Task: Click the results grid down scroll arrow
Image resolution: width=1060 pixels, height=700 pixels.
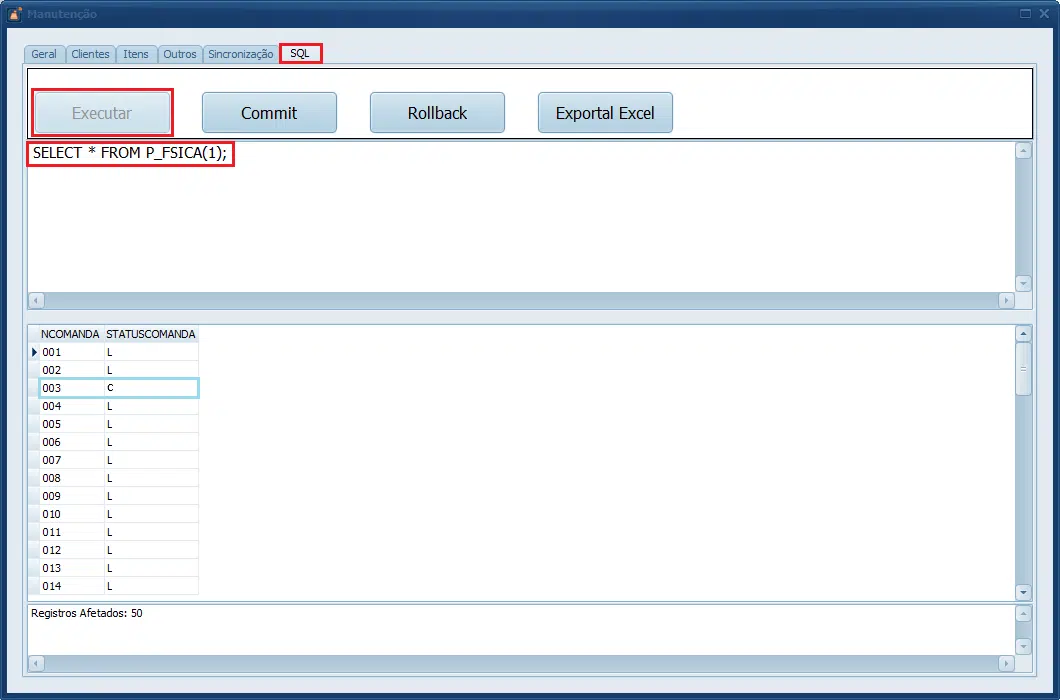Action: tap(1023, 592)
